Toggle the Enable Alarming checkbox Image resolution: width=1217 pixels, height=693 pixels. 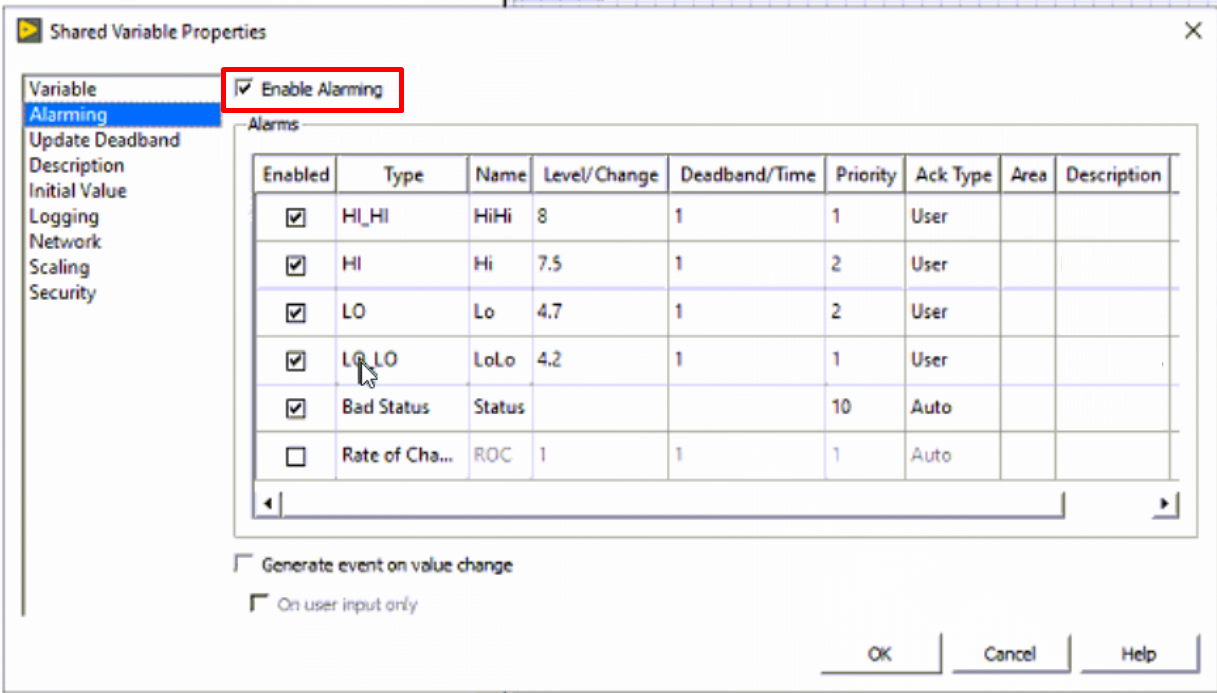click(243, 89)
